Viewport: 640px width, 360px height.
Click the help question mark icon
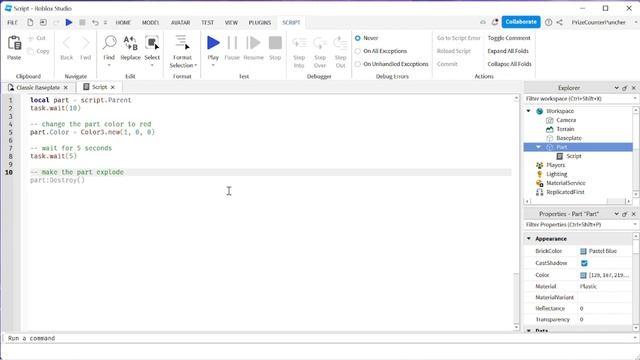[549, 22]
